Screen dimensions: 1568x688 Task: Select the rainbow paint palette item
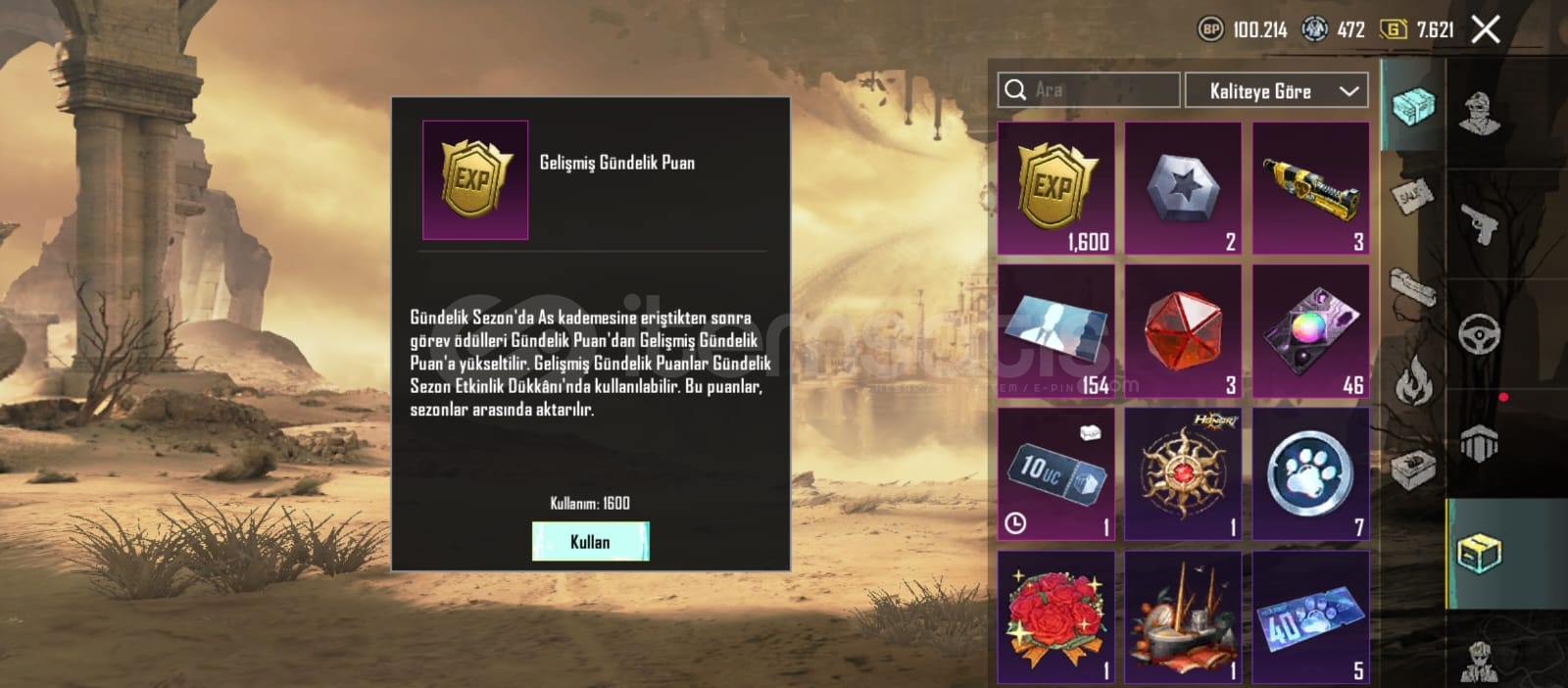[x=1310, y=331]
